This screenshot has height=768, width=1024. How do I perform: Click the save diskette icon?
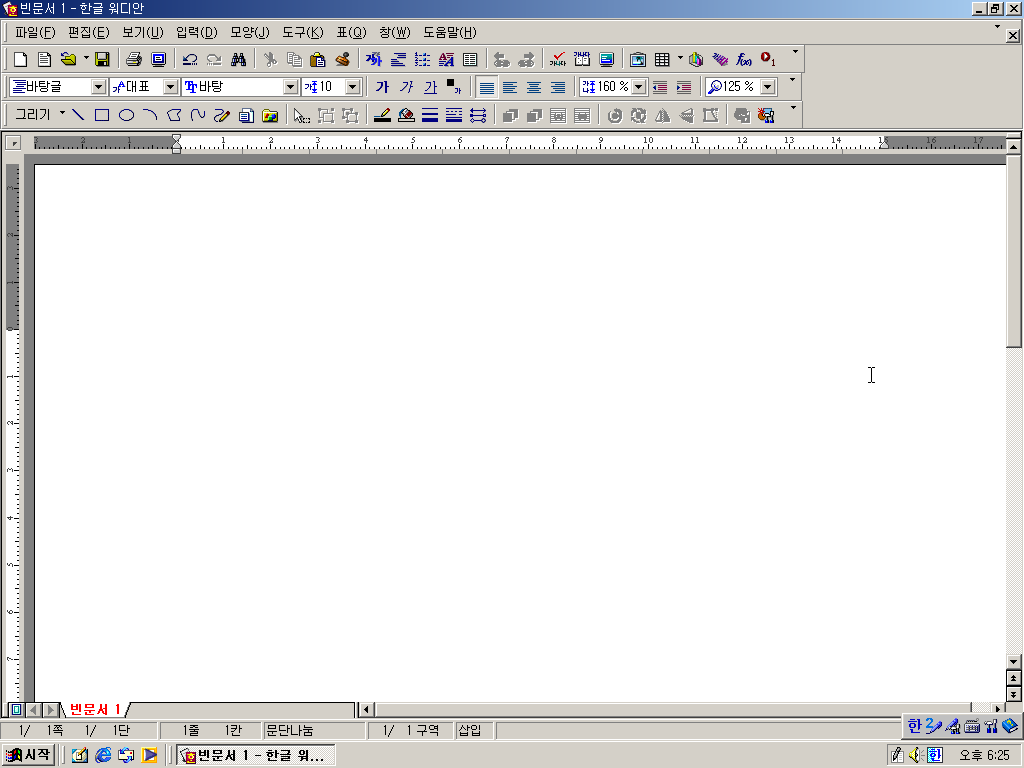click(x=102, y=59)
